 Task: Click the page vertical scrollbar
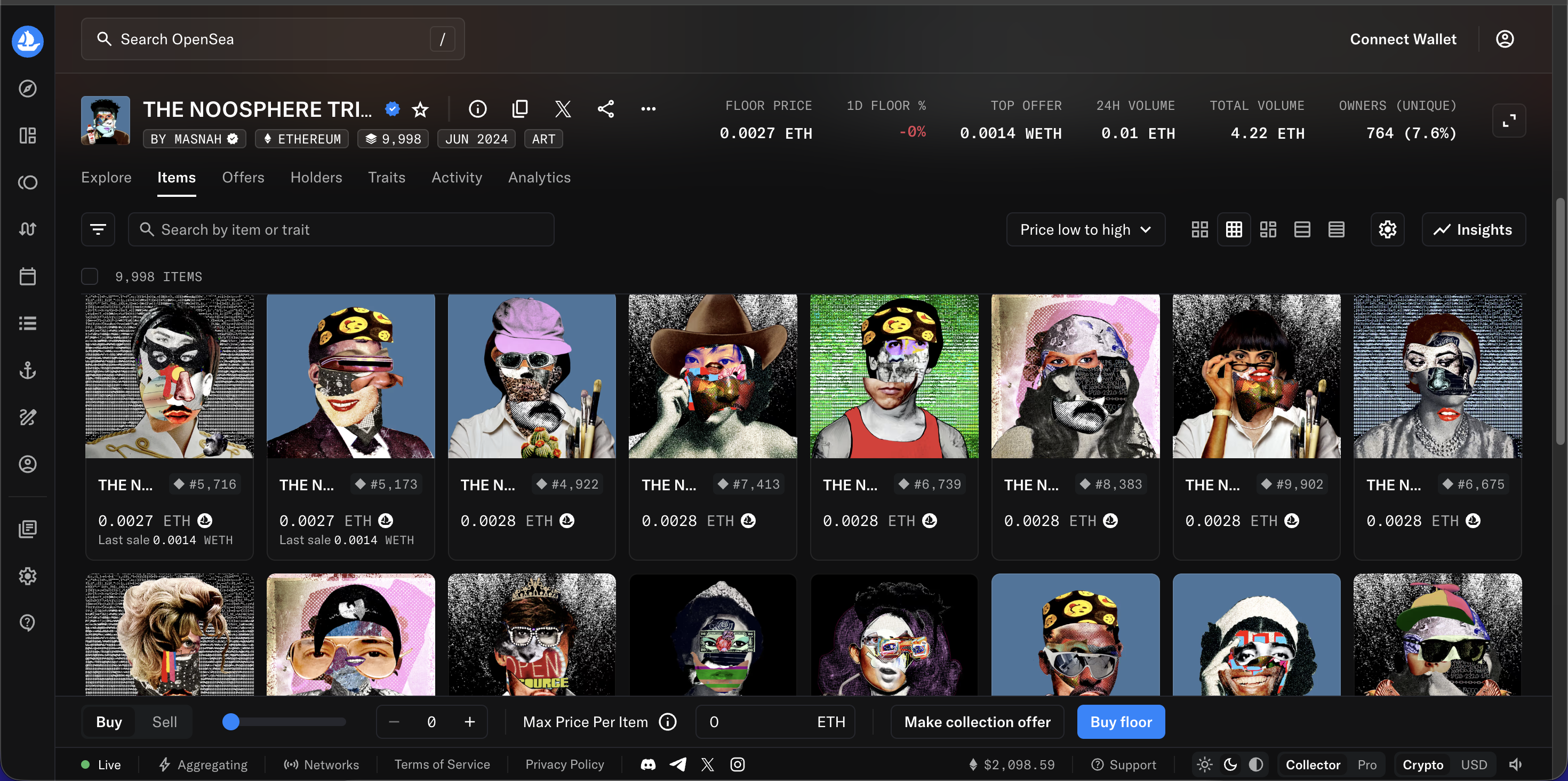coord(1561,321)
